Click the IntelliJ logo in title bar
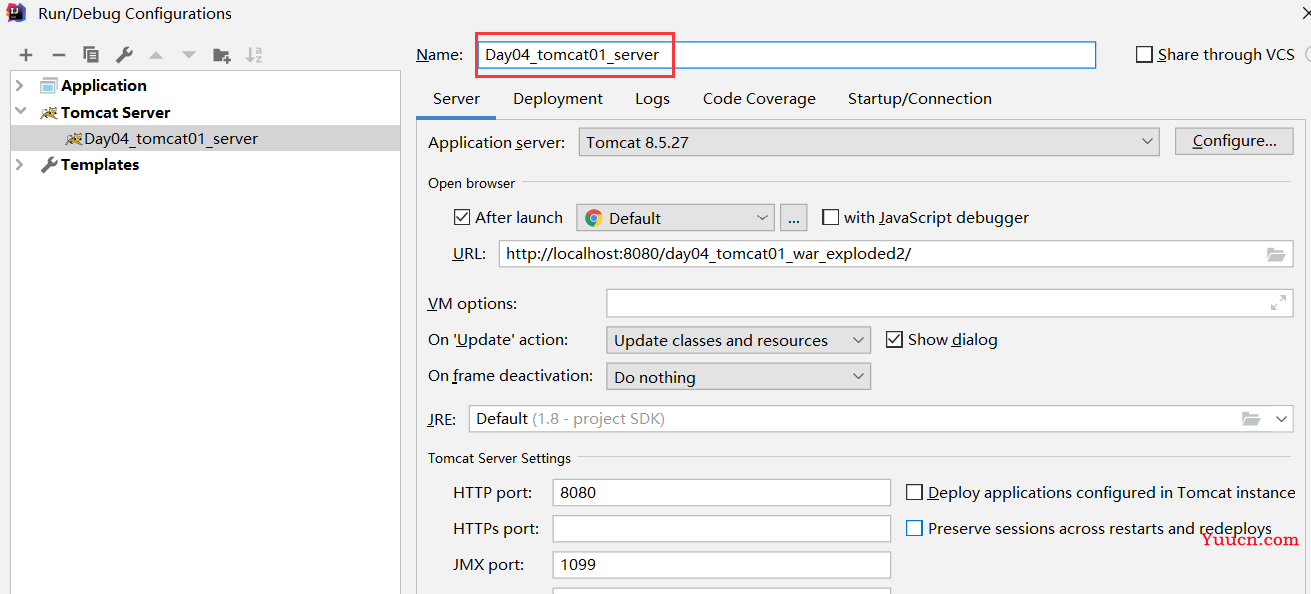The width and height of the screenshot is (1311, 594). pyautogui.click(x=16, y=13)
